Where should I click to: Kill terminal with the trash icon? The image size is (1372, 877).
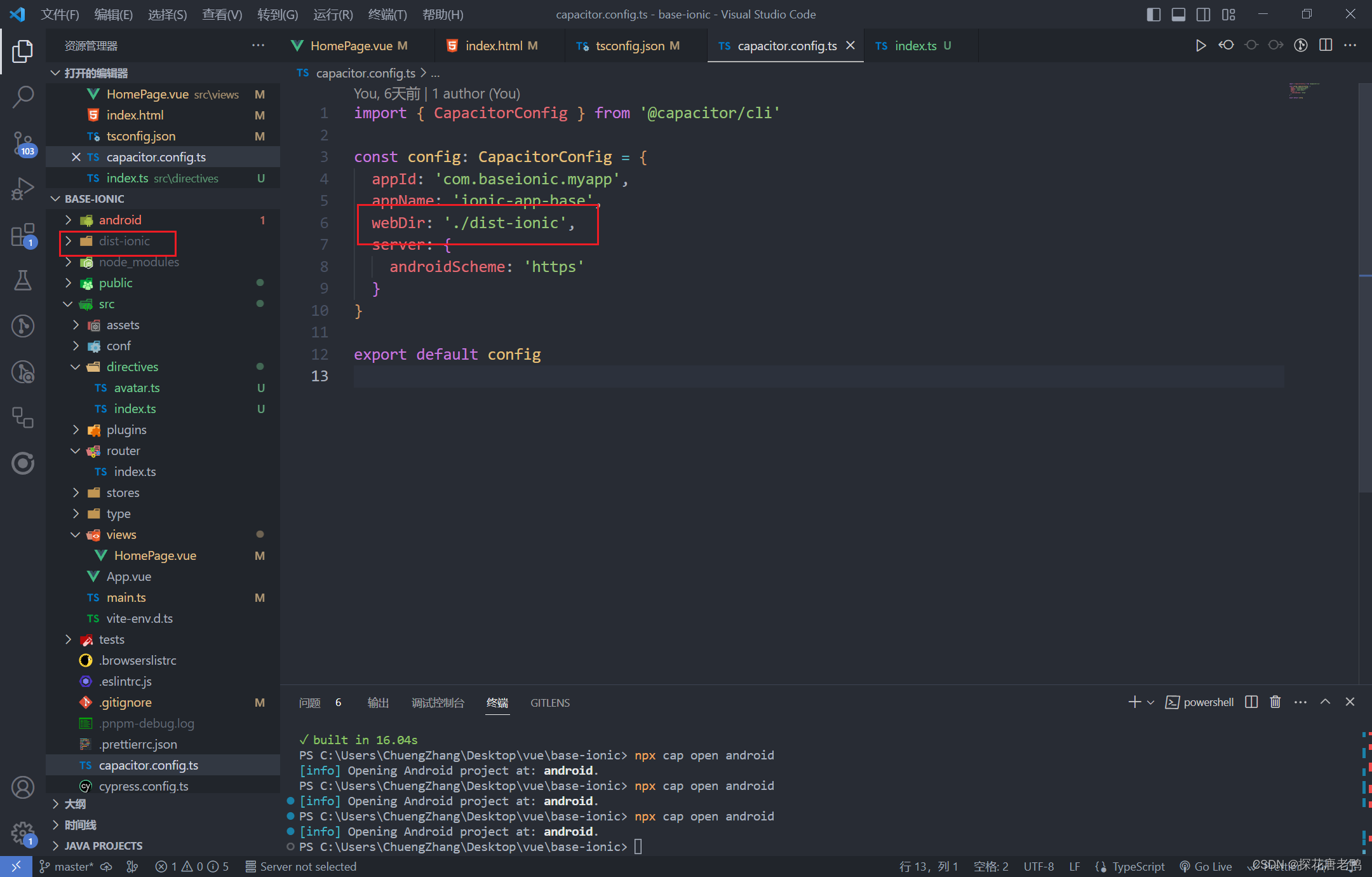[x=1275, y=702]
